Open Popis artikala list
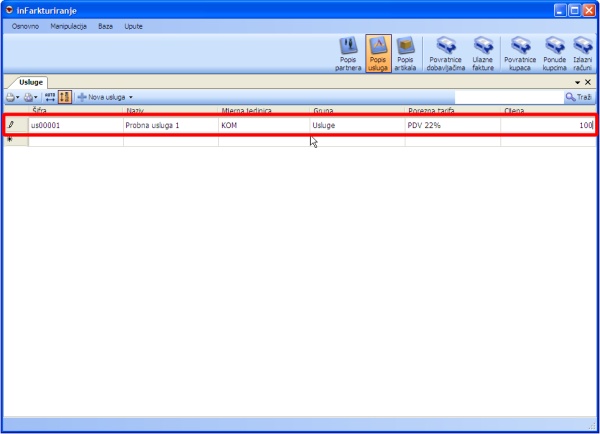The height and width of the screenshot is (434, 600). (x=405, y=54)
